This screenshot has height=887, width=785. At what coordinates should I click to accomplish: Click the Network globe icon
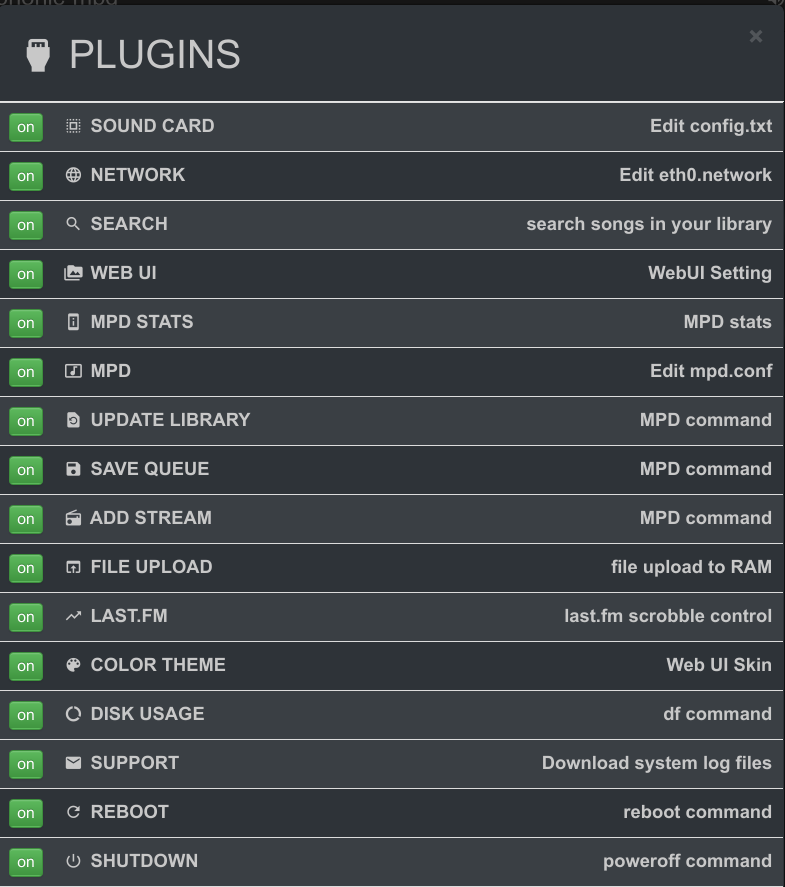(73, 175)
